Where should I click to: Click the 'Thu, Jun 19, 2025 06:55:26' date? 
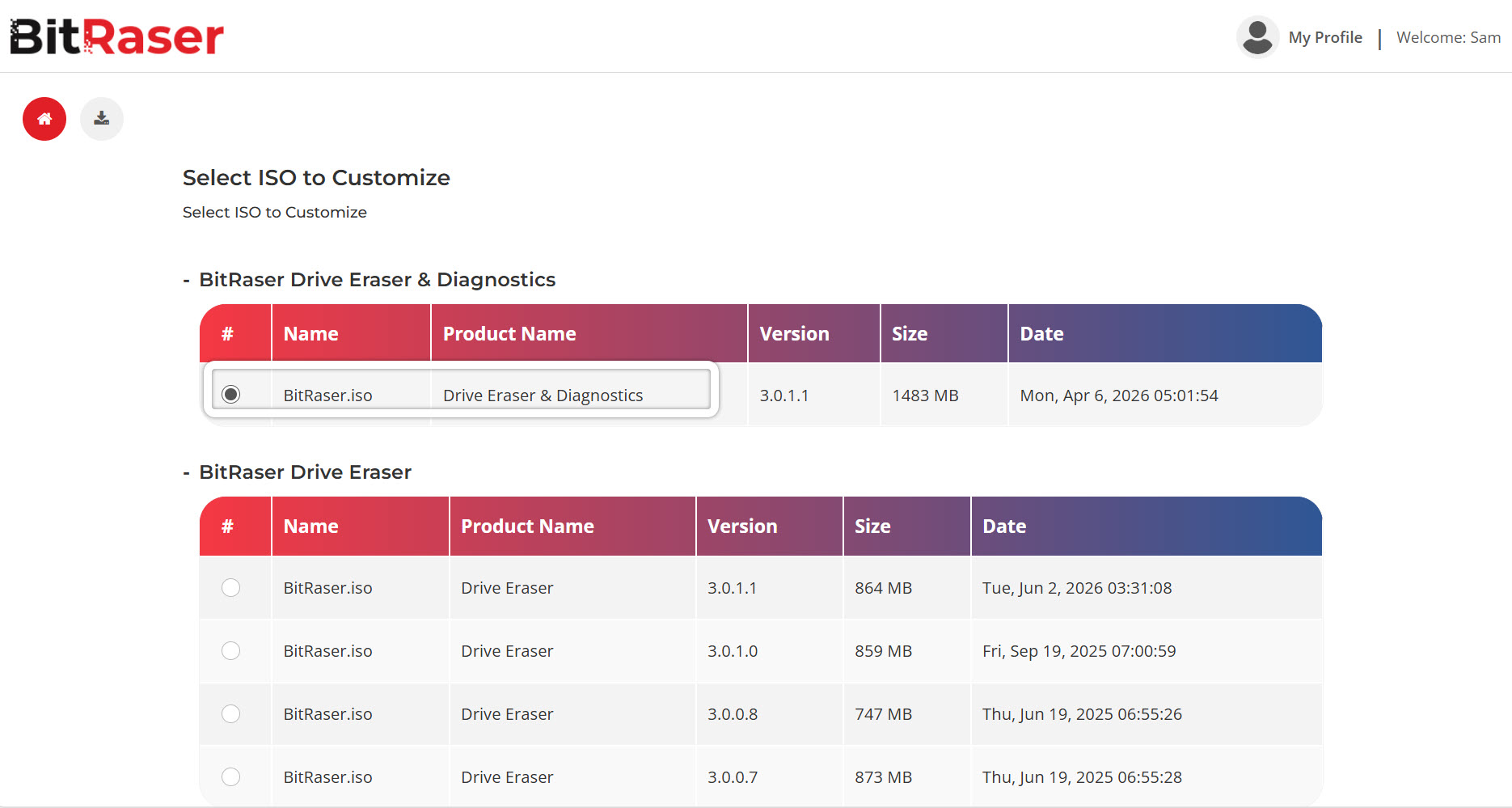(x=1082, y=714)
